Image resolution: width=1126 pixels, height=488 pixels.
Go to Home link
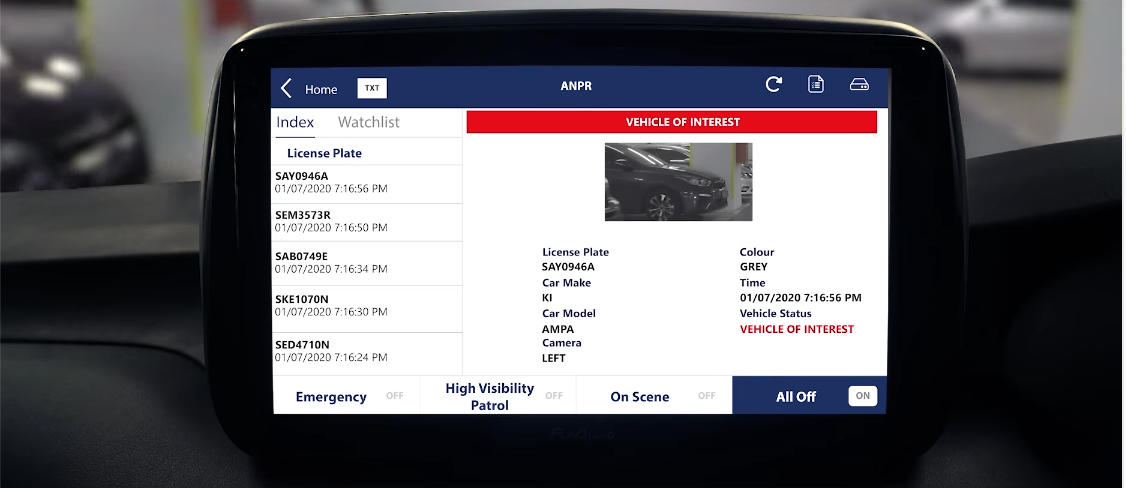(321, 89)
